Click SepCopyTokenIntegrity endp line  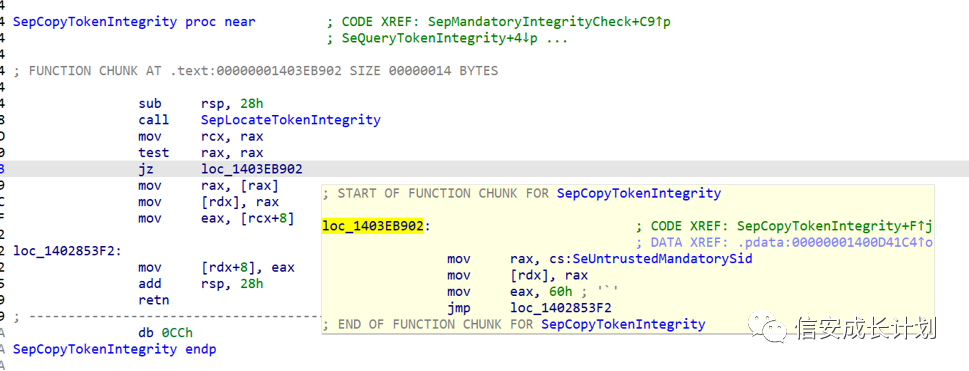(x=115, y=349)
